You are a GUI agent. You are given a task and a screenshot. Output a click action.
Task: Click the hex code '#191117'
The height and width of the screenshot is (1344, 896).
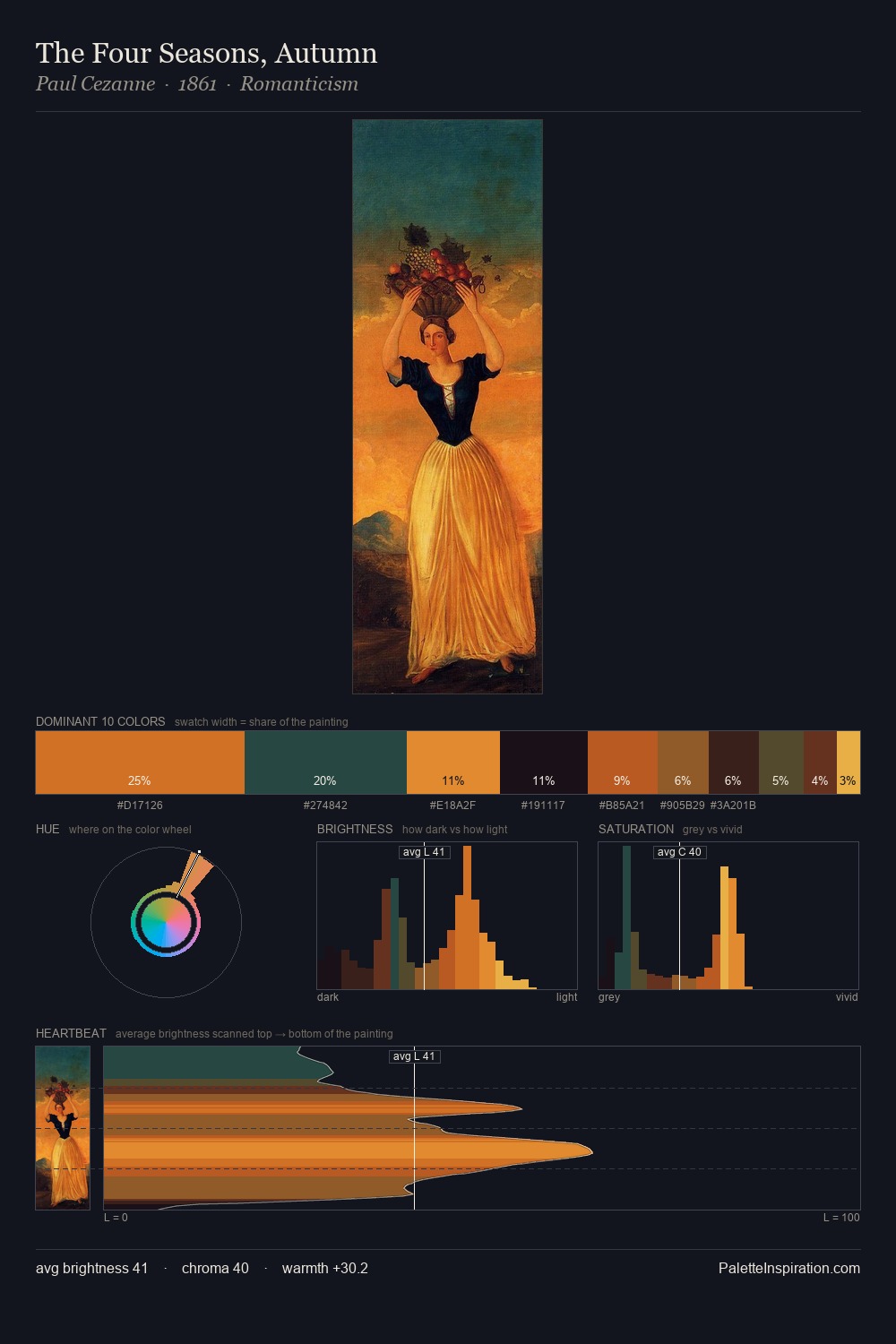[543, 806]
